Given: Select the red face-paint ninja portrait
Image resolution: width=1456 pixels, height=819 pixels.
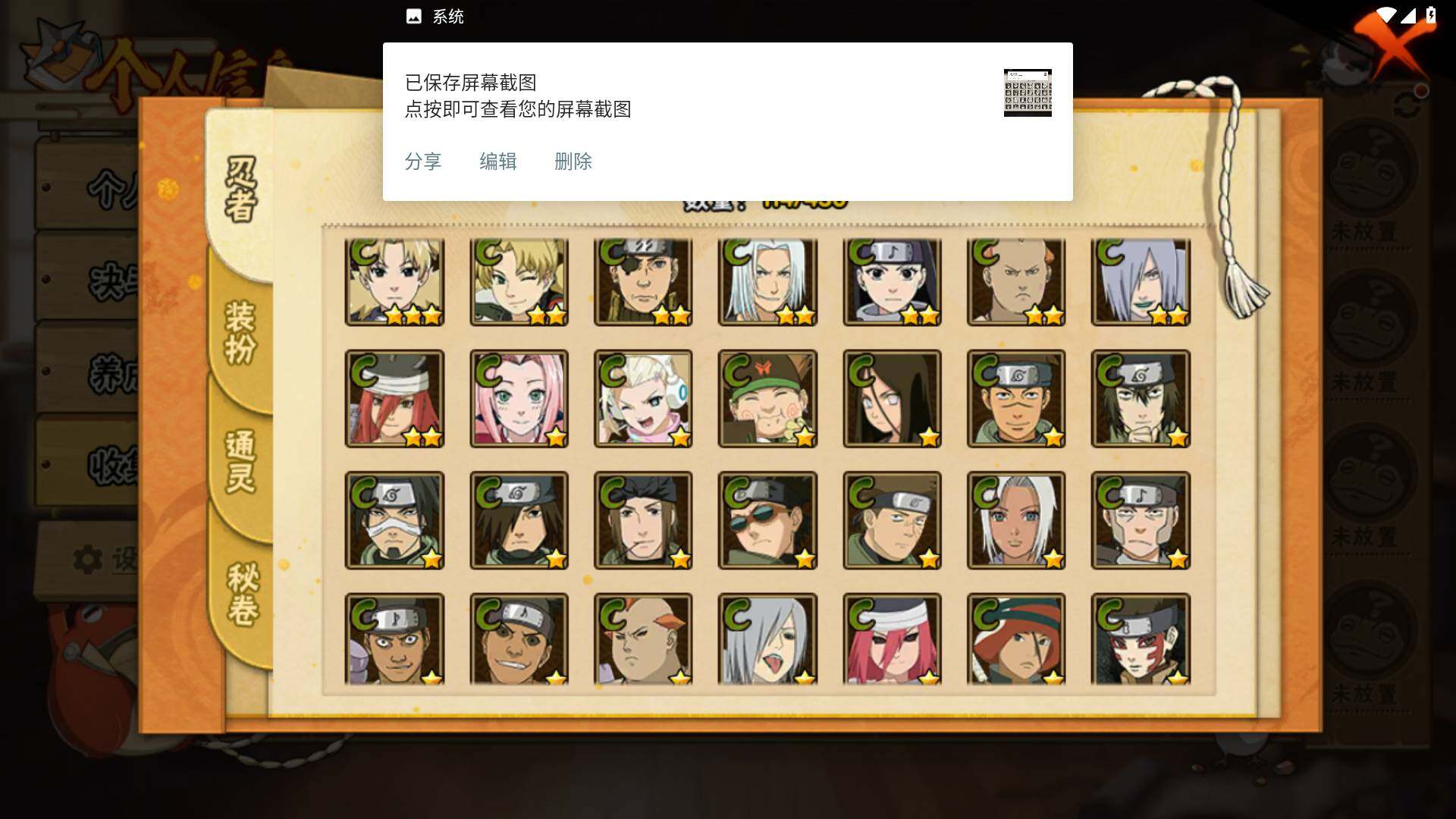Looking at the screenshot, I should pyautogui.click(x=1141, y=639).
